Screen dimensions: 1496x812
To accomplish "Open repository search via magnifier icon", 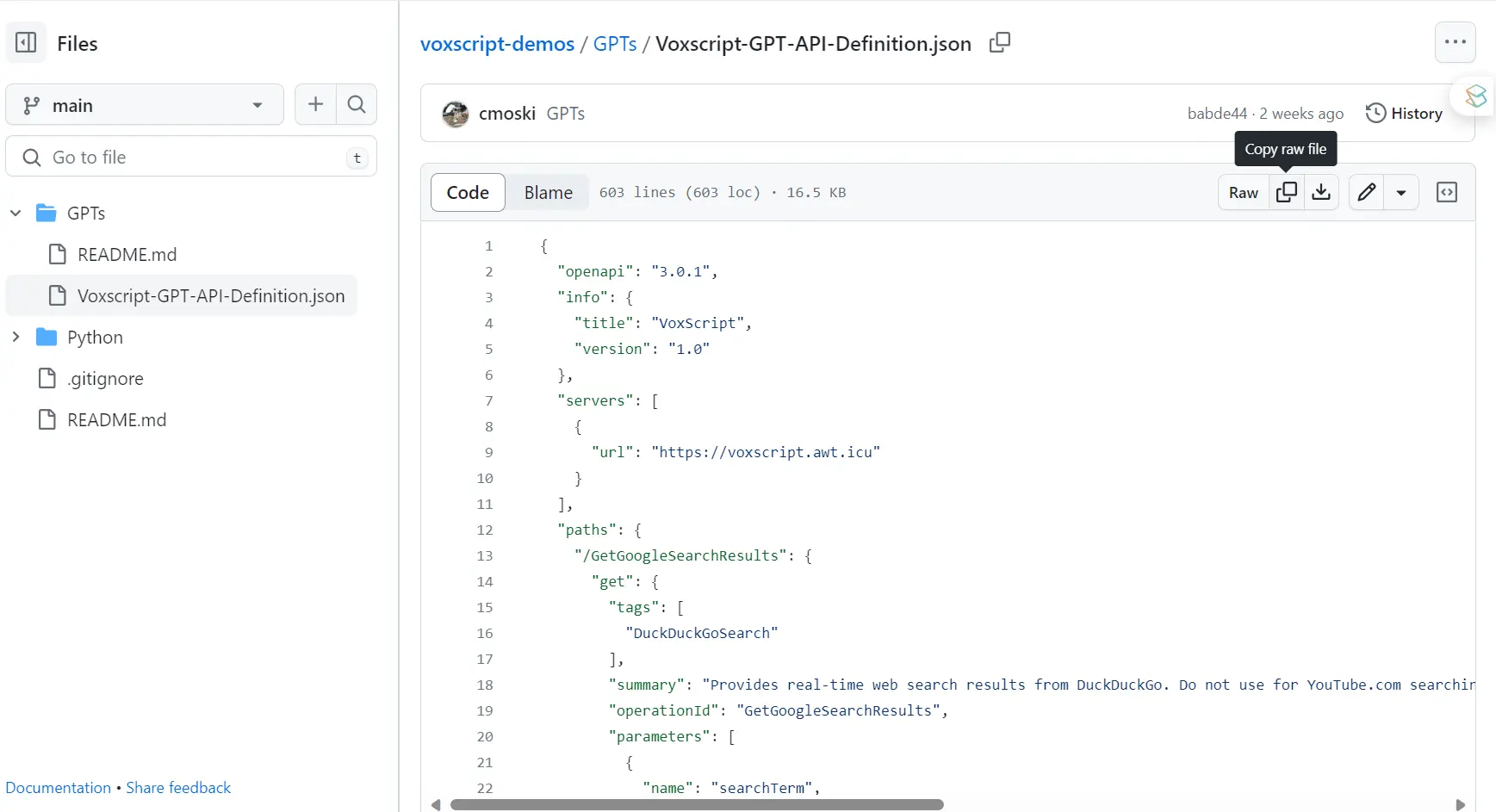I will tap(357, 105).
